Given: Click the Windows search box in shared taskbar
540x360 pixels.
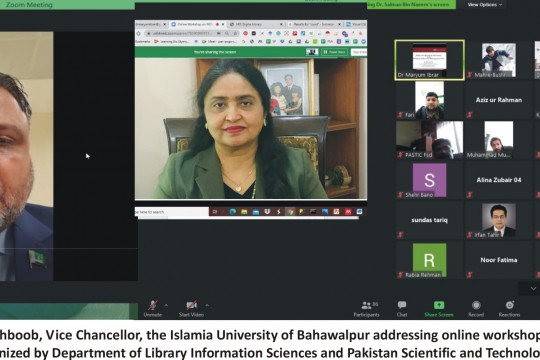Looking at the screenshot, I should pos(171,212).
